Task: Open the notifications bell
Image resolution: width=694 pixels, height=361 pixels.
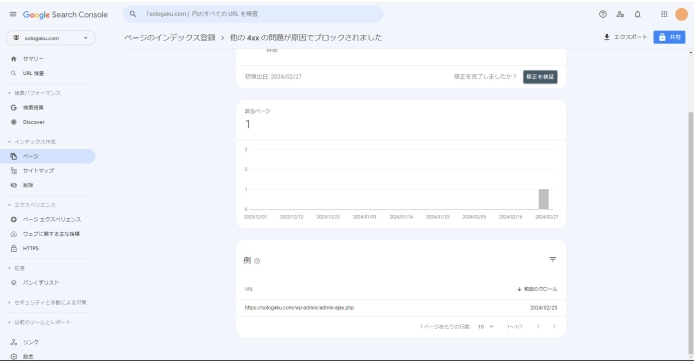Action: tap(637, 14)
